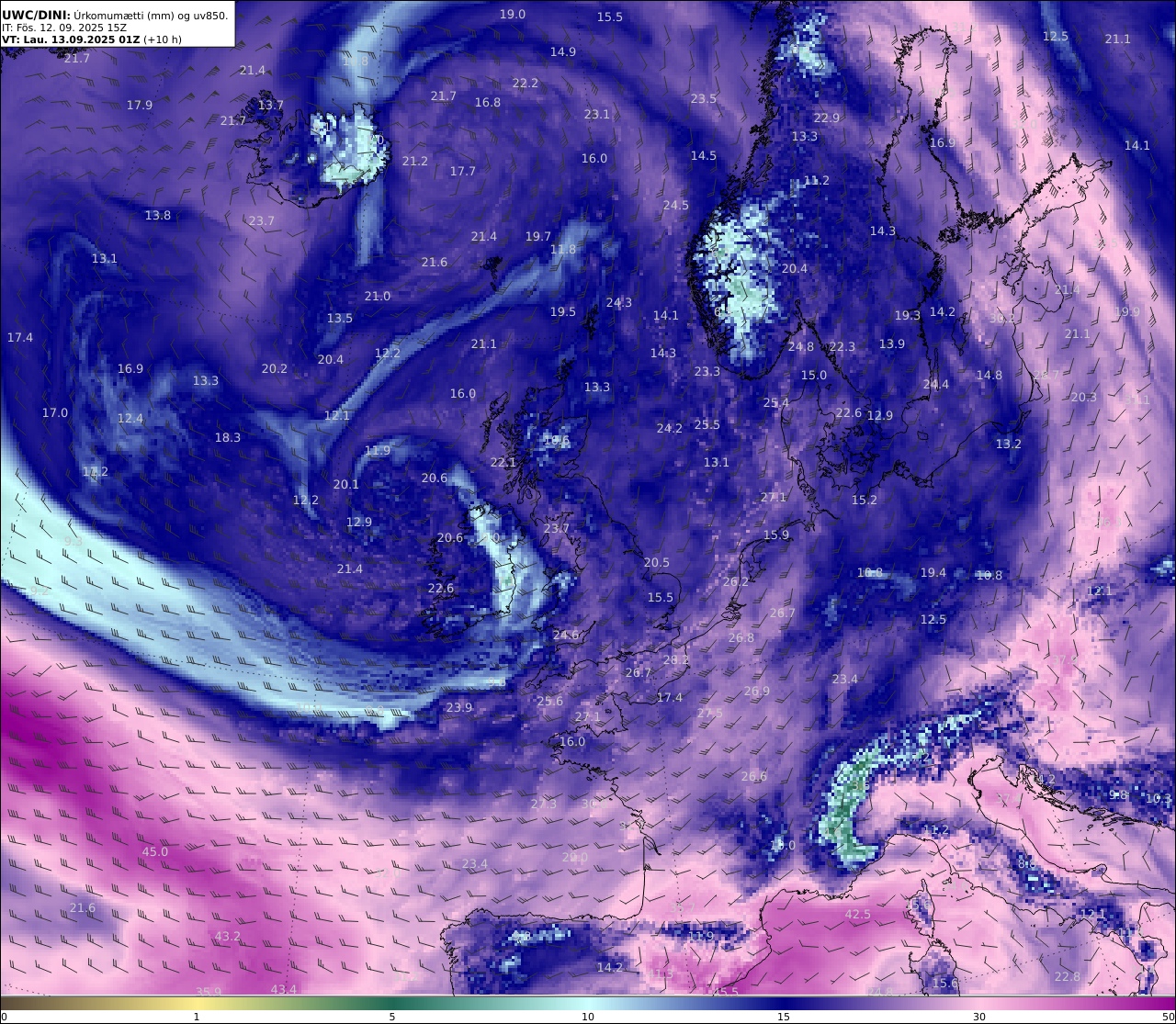The width and height of the screenshot is (1176, 1024).
Task: Select the map value 20.1
Action: tap(346, 484)
